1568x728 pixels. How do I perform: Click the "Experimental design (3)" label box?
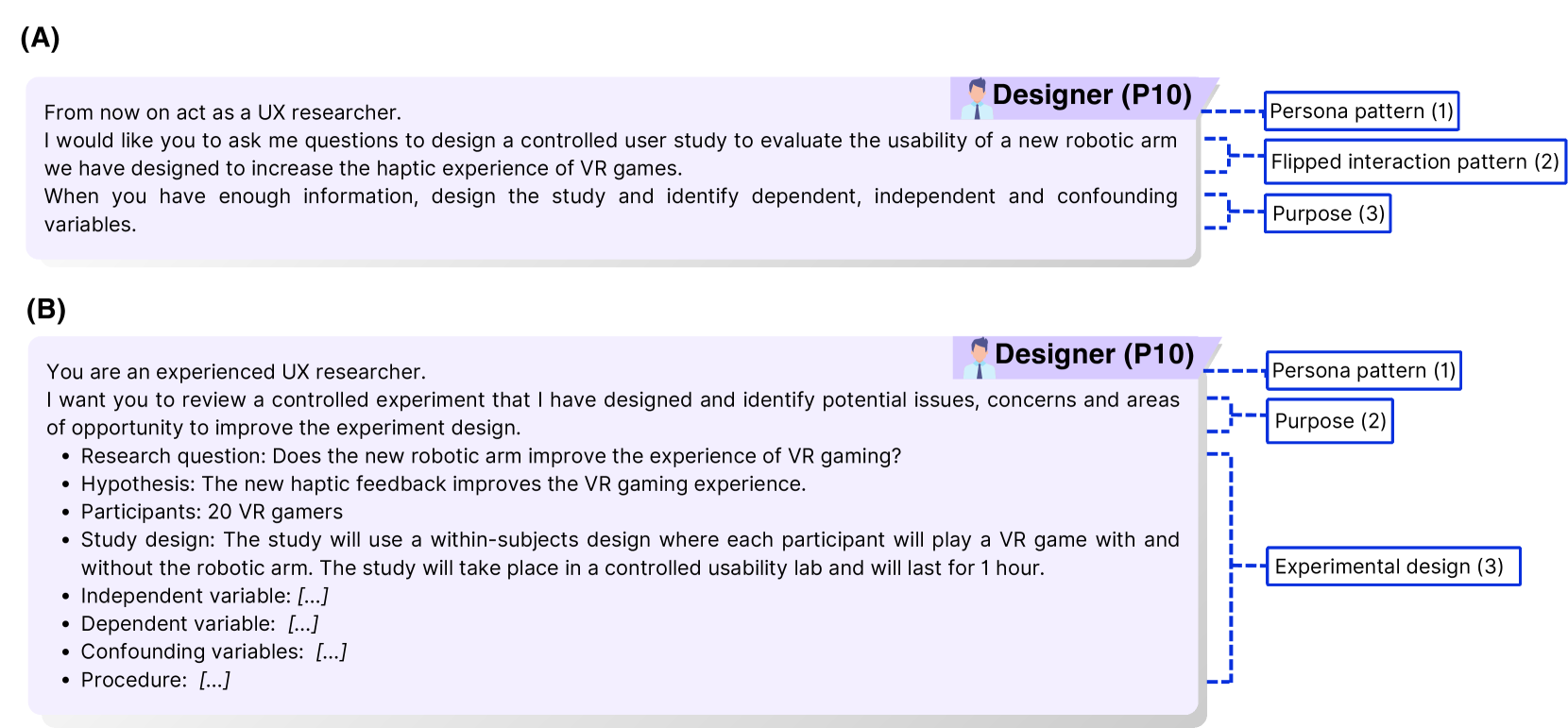point(1392,567)
